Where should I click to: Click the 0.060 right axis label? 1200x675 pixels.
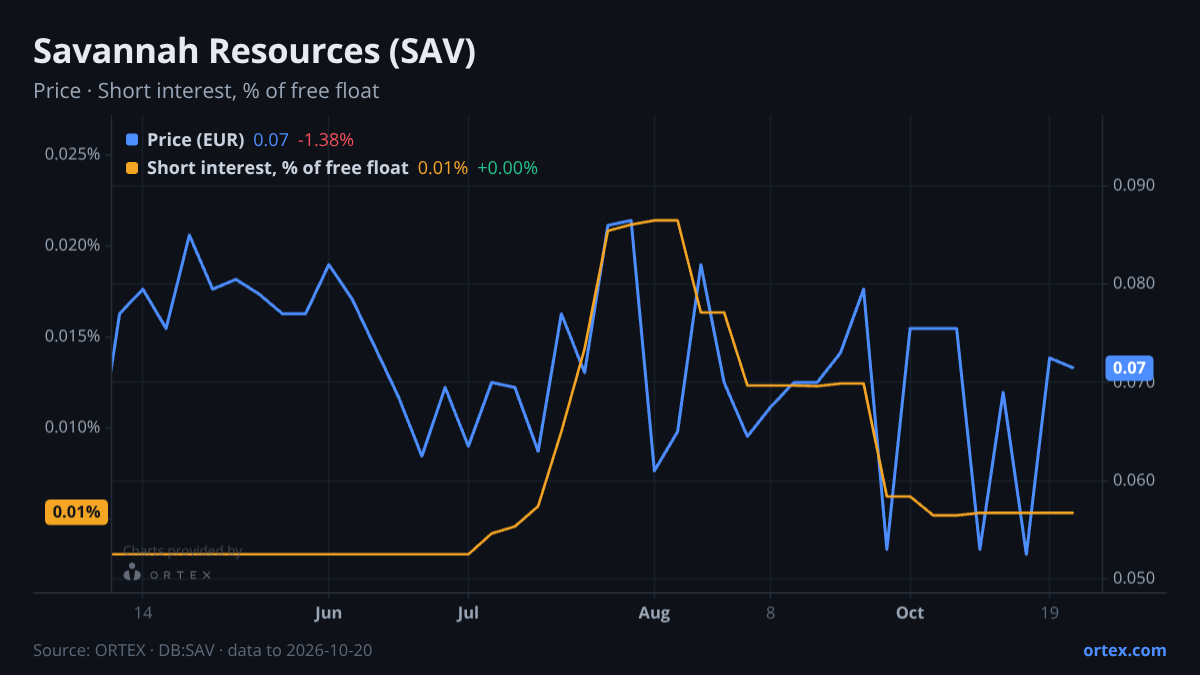pos(1133,480)
